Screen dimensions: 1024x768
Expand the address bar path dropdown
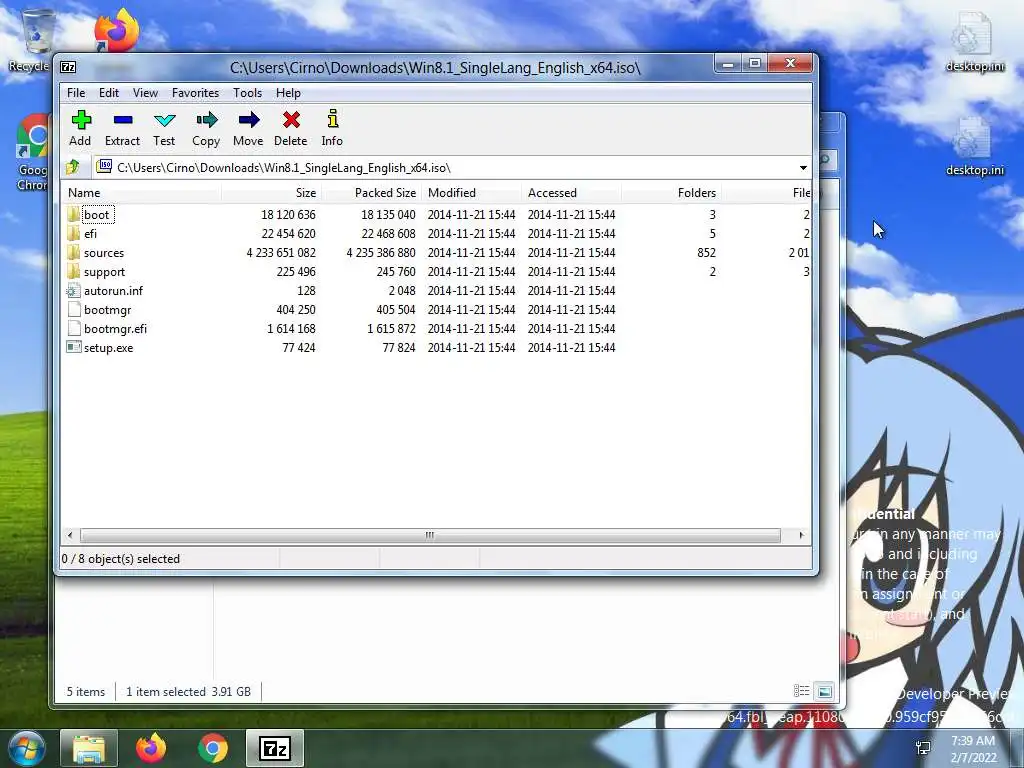point(803,168)
